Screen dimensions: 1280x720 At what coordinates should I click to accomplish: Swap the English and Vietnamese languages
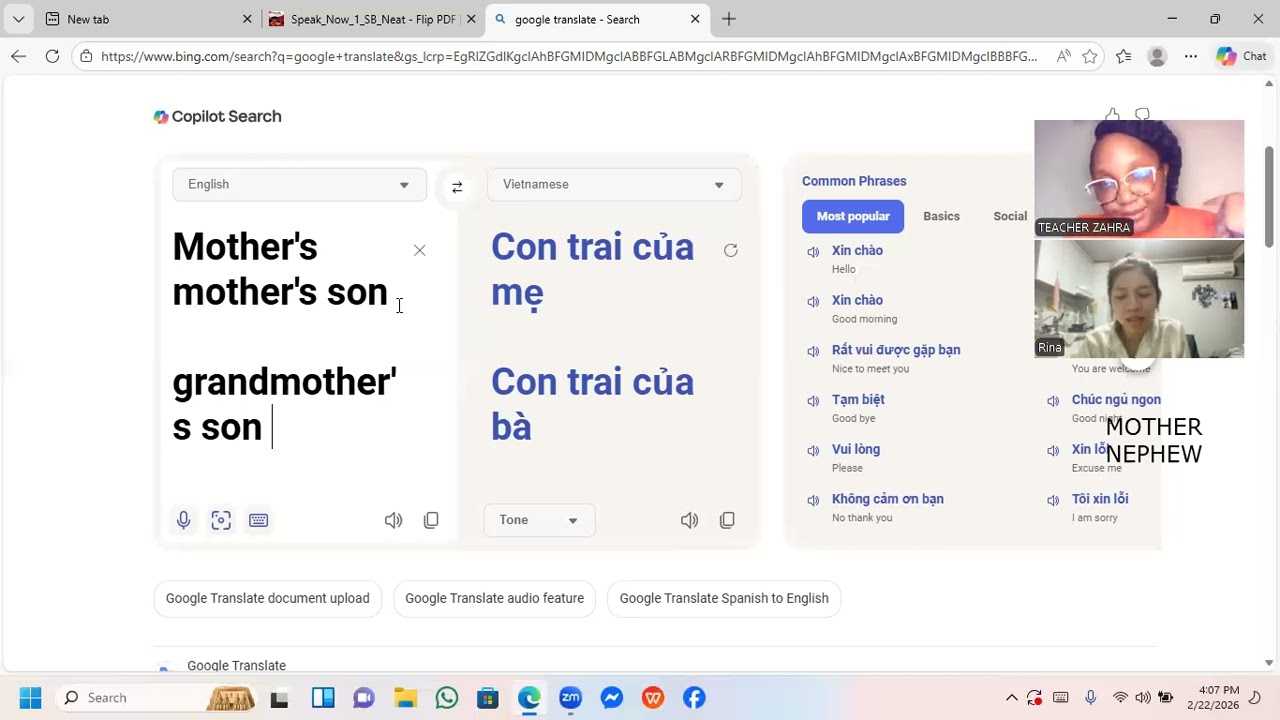[x=457, y=187]
